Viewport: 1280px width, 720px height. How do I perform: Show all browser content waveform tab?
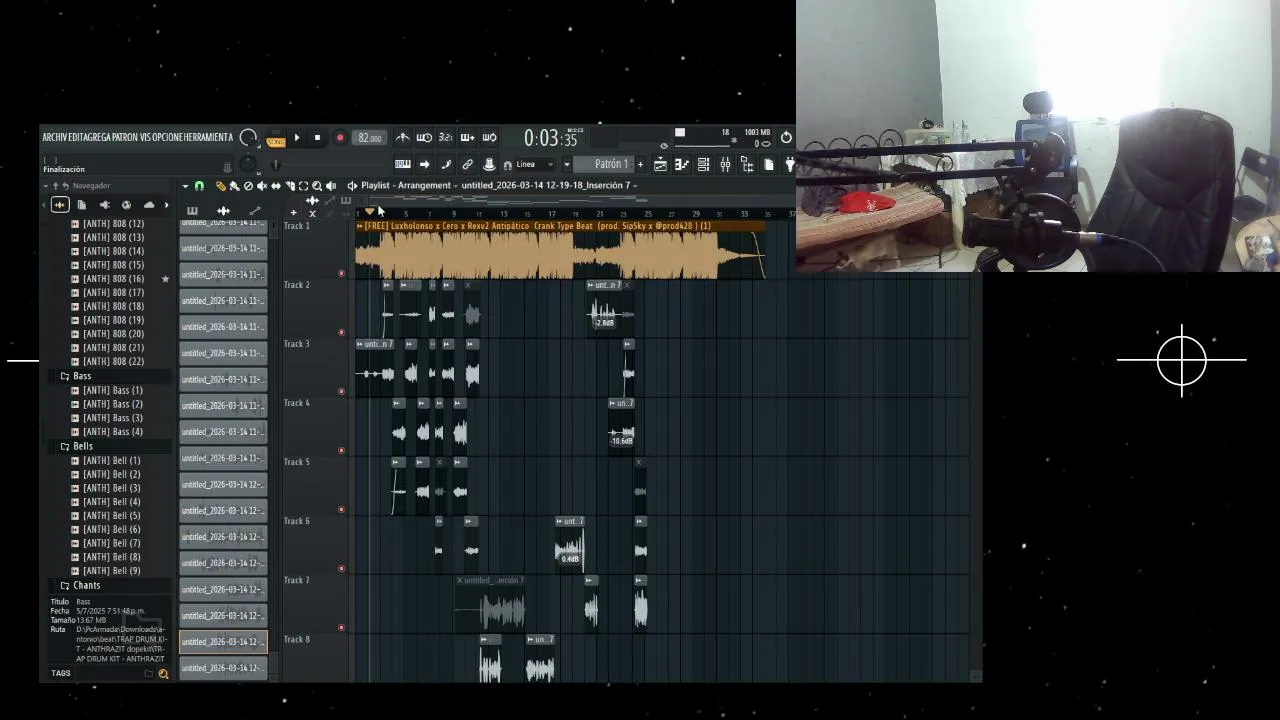pos(60,205)
